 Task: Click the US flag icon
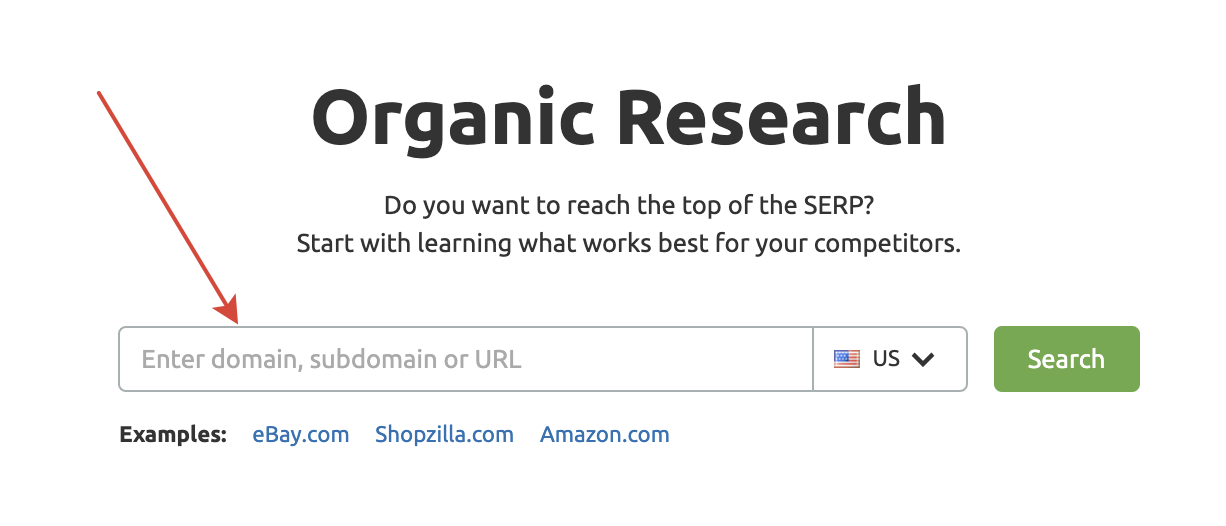click(847, 359)
